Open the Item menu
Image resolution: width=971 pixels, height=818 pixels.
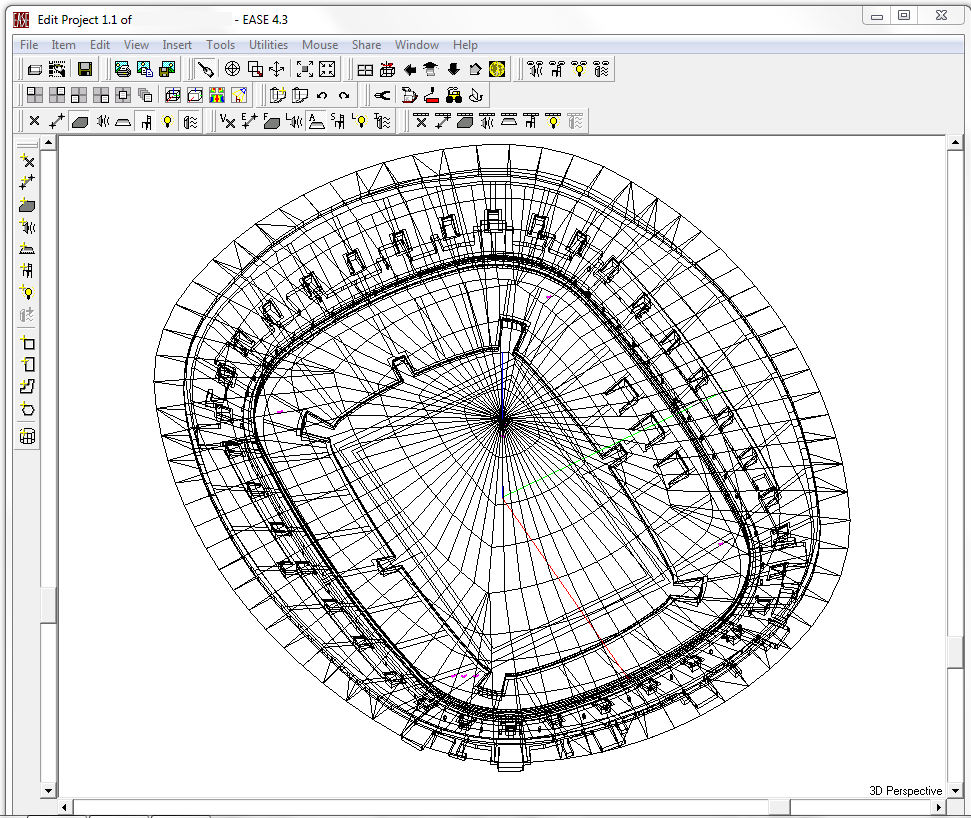pyautogui.click(x=63, y=45)
